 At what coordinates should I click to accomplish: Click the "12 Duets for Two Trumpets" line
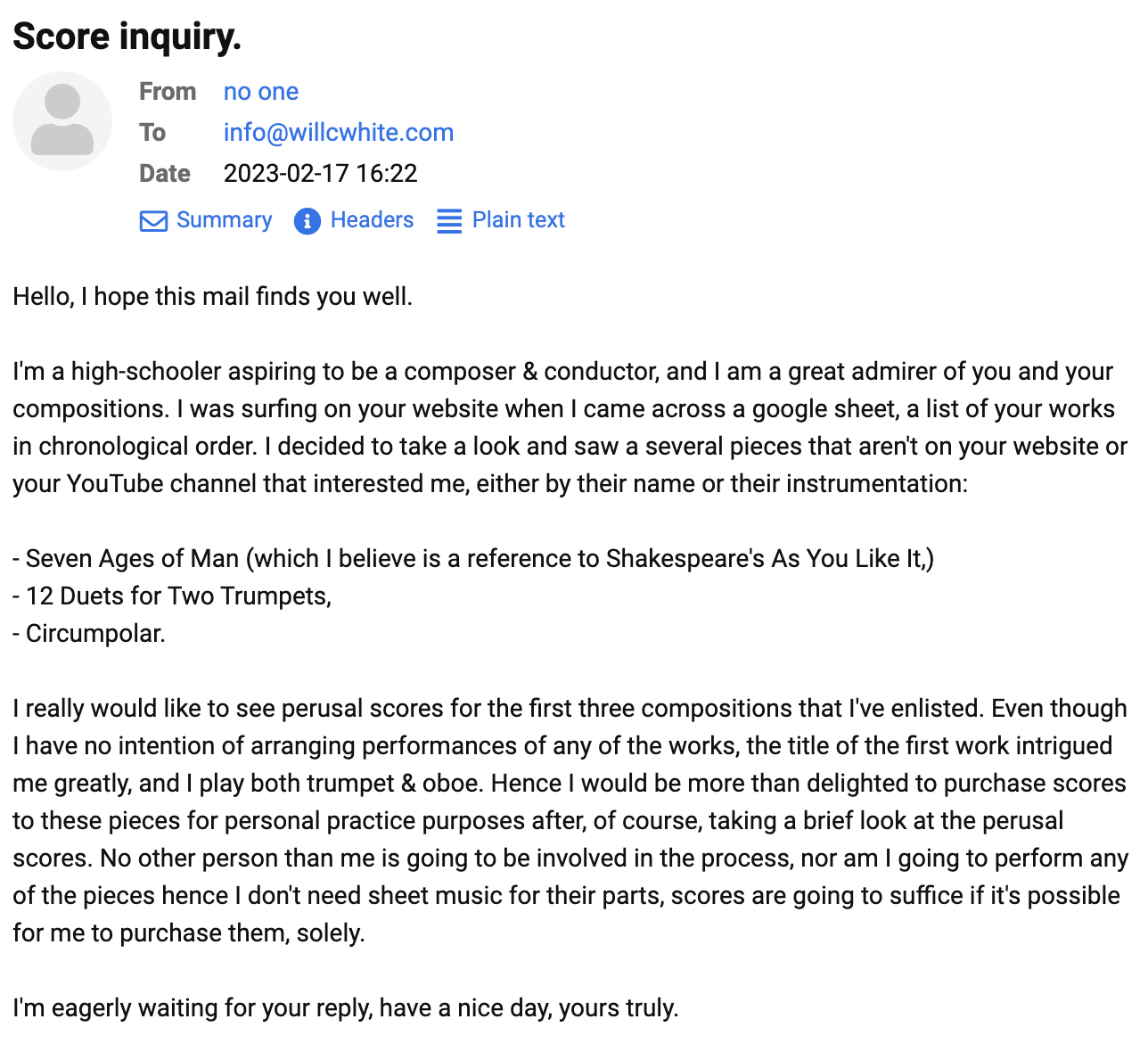pyautogui.click(x=172, y=596)
